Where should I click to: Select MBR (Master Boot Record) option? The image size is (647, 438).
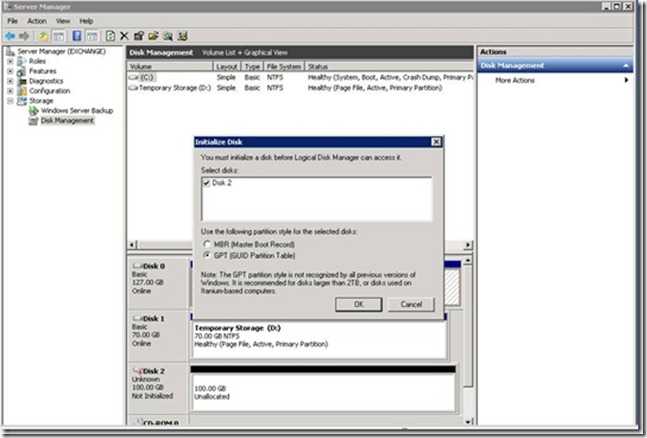pos(207,244)
